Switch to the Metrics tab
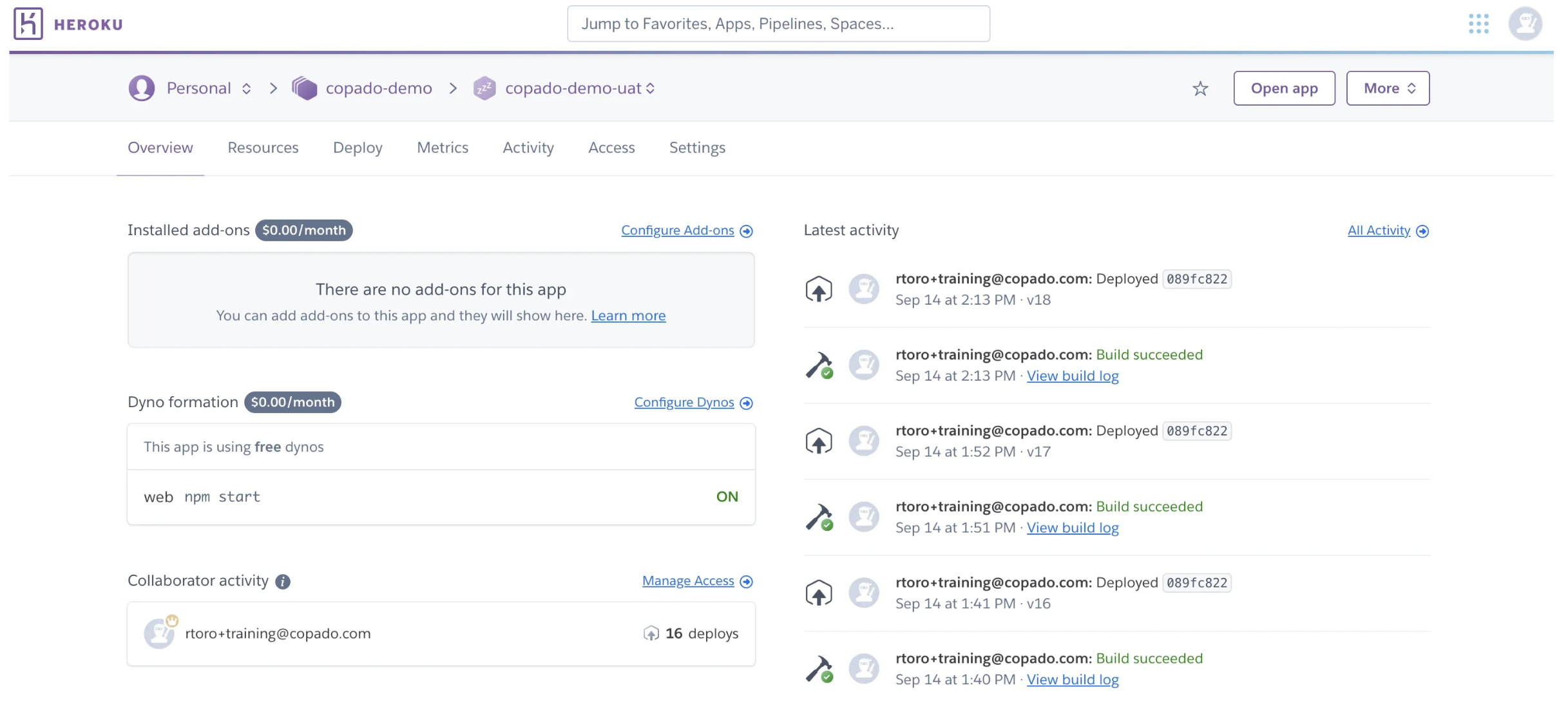 tap(442, 148)
